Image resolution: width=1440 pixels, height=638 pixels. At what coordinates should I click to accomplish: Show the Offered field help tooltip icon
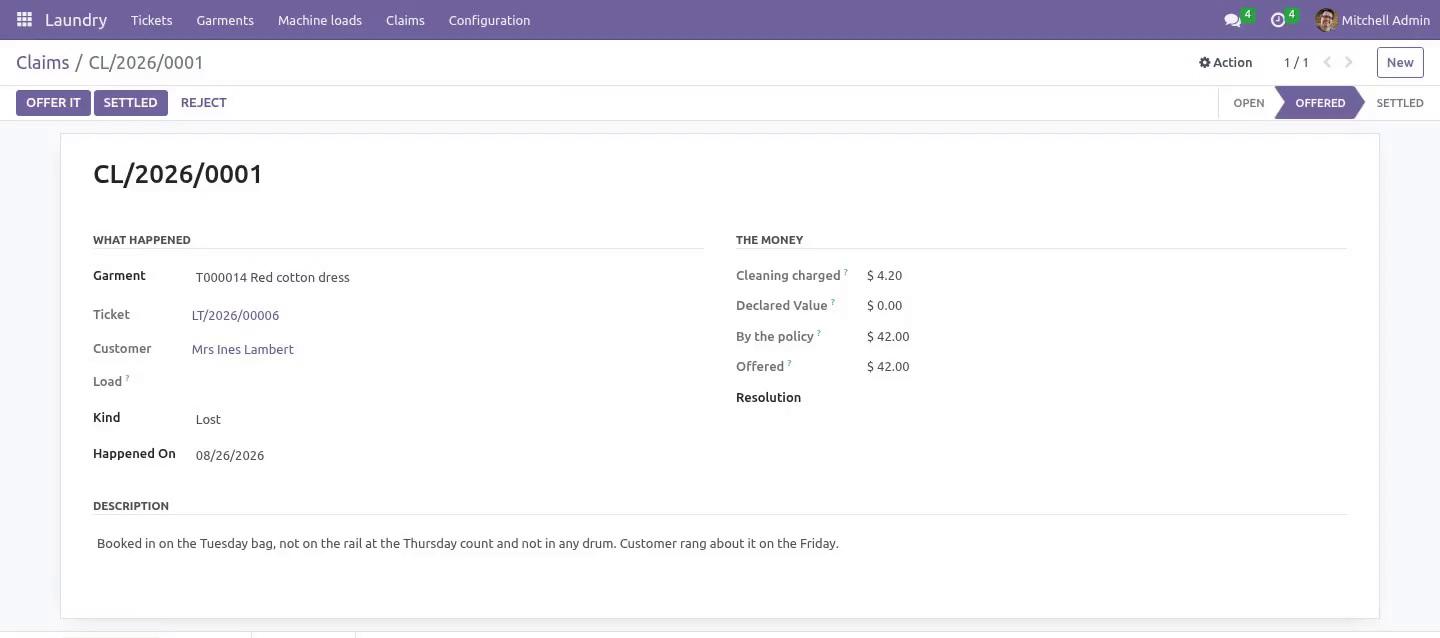tap(789, 363)
